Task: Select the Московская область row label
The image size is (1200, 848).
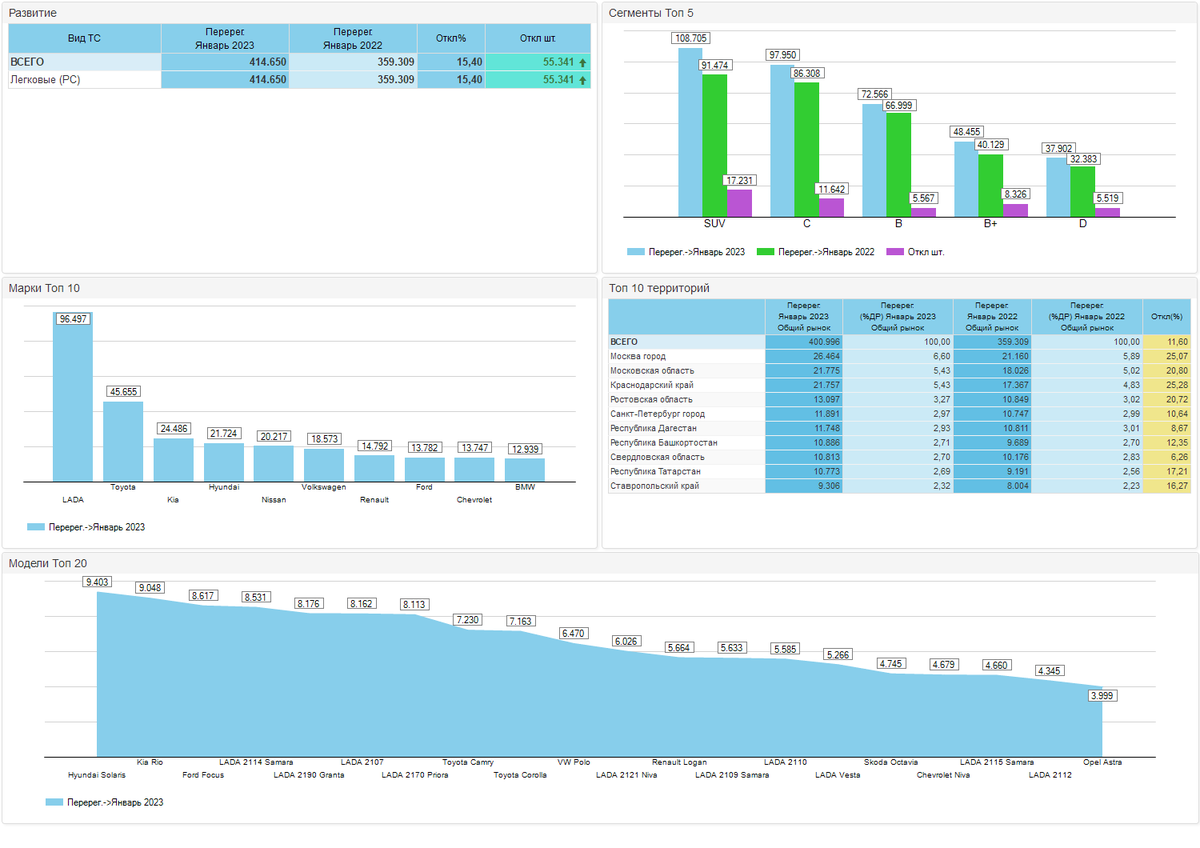Action: tap(652, 371)
